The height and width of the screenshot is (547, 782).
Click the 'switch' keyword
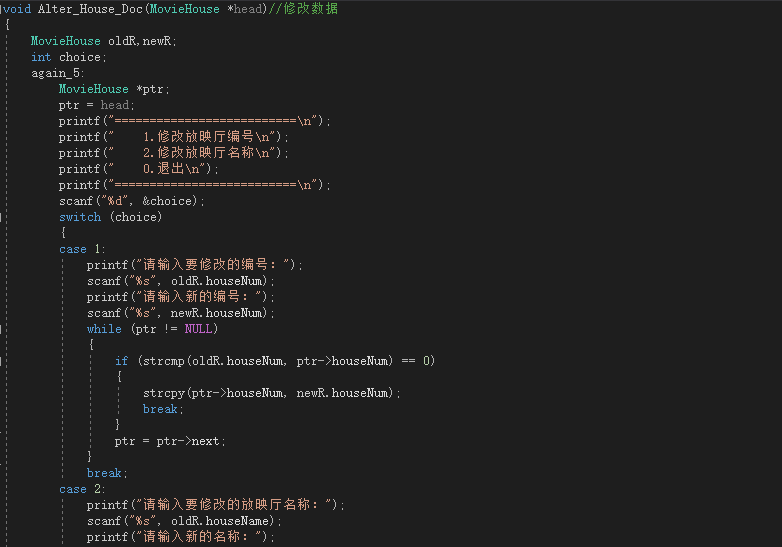click(x=80, y=217)
